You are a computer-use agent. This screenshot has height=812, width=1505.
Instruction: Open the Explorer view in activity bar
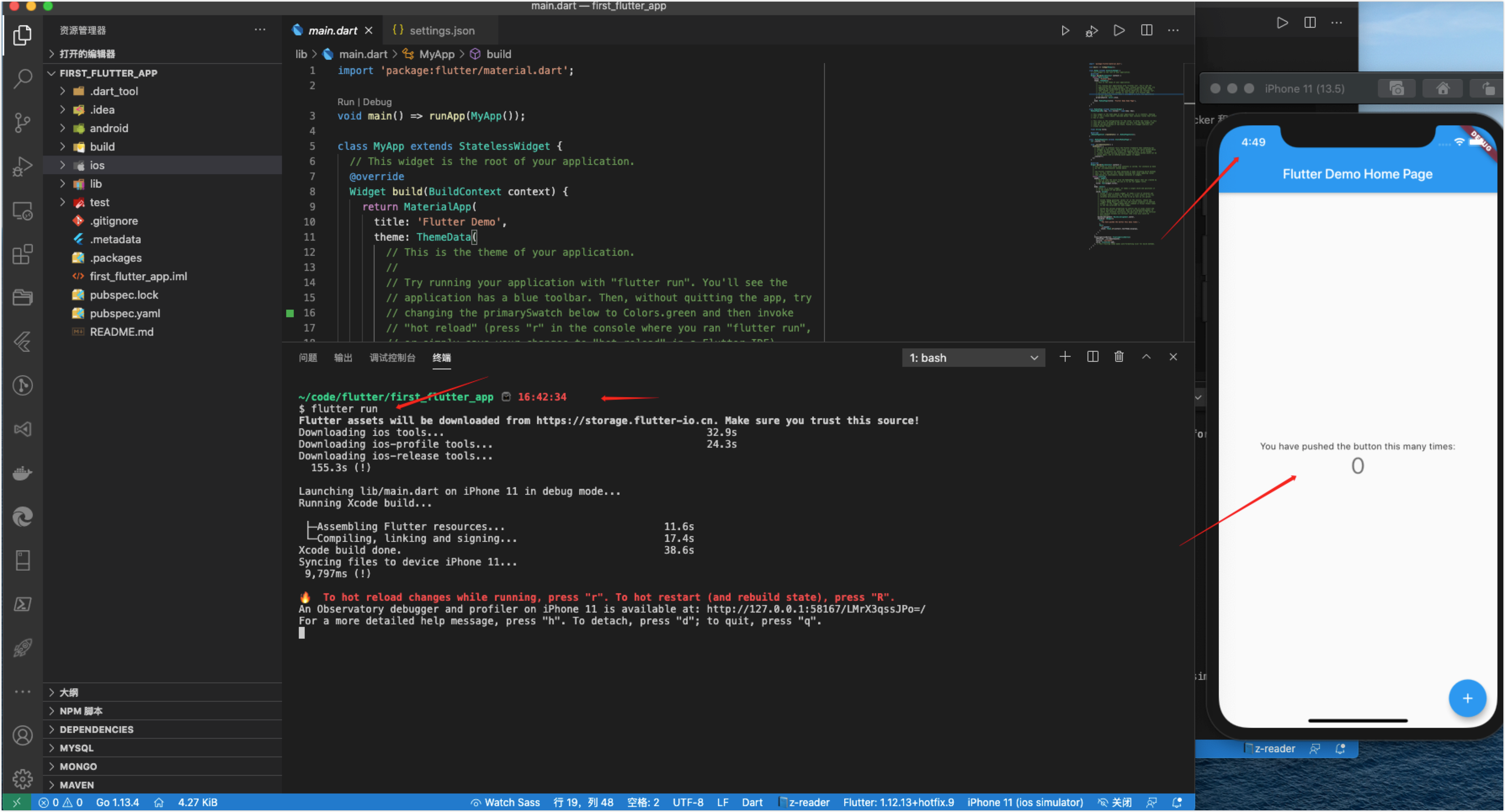click(22, 35)
